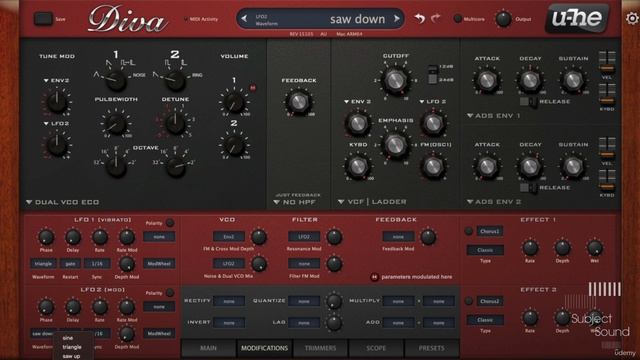Flip the 12dB/24dB filter slope switch
The width and height of the screenshot is (640, 360).
pyautogui.click(x=432, y=74)
